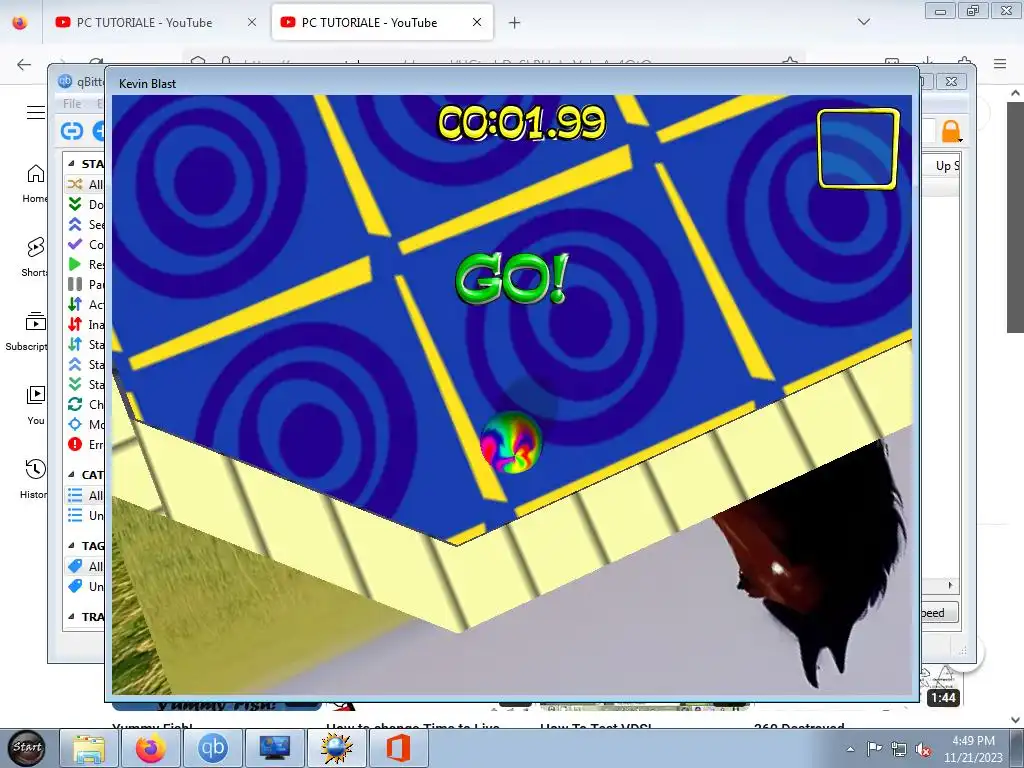Click the monitor icon in the taskbar
This screenshot has height=768, width=1024.
coord(274,748)
